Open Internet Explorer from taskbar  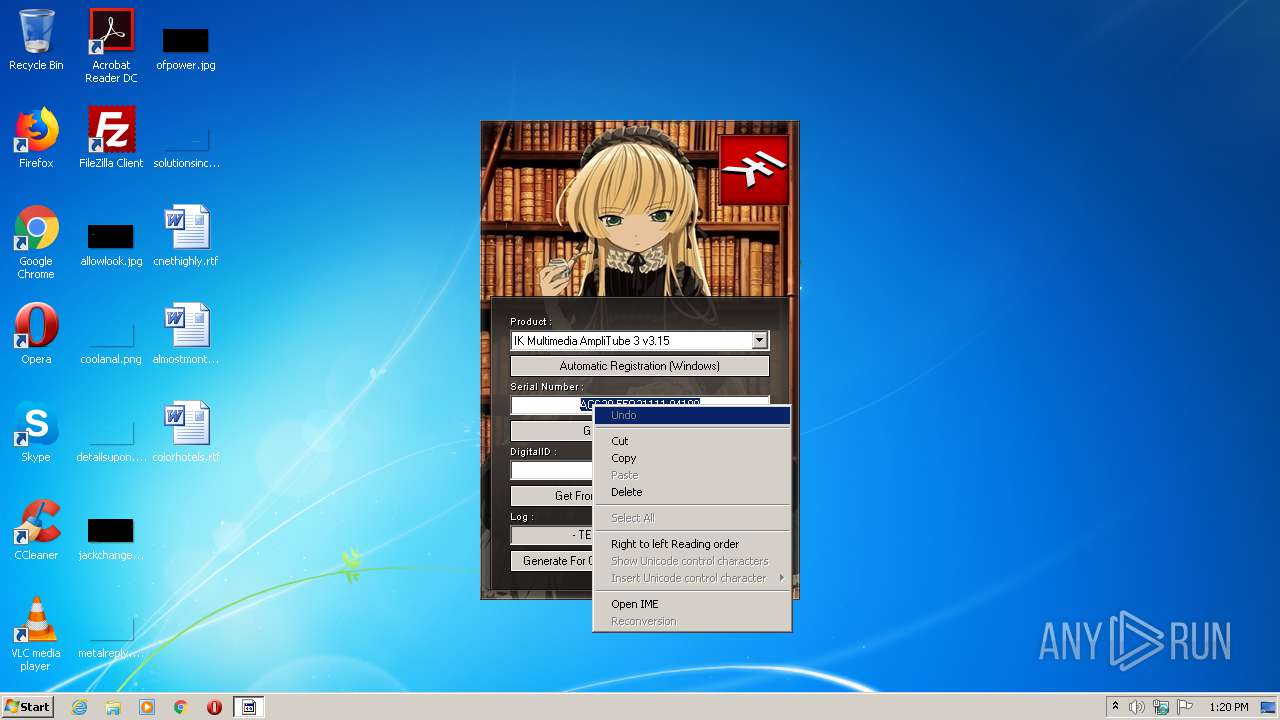(x=79, y=707)
